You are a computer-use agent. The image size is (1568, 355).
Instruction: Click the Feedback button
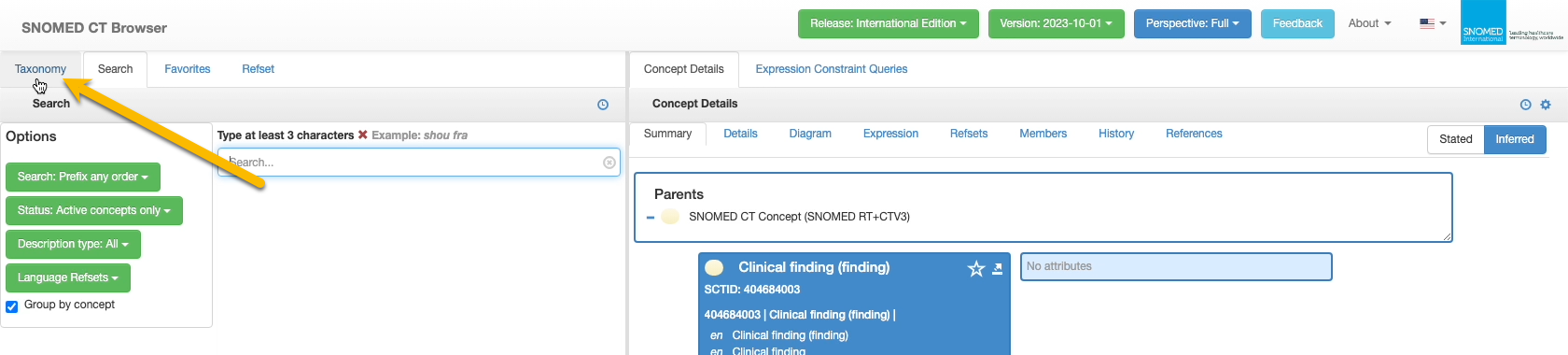point(1297,23)
